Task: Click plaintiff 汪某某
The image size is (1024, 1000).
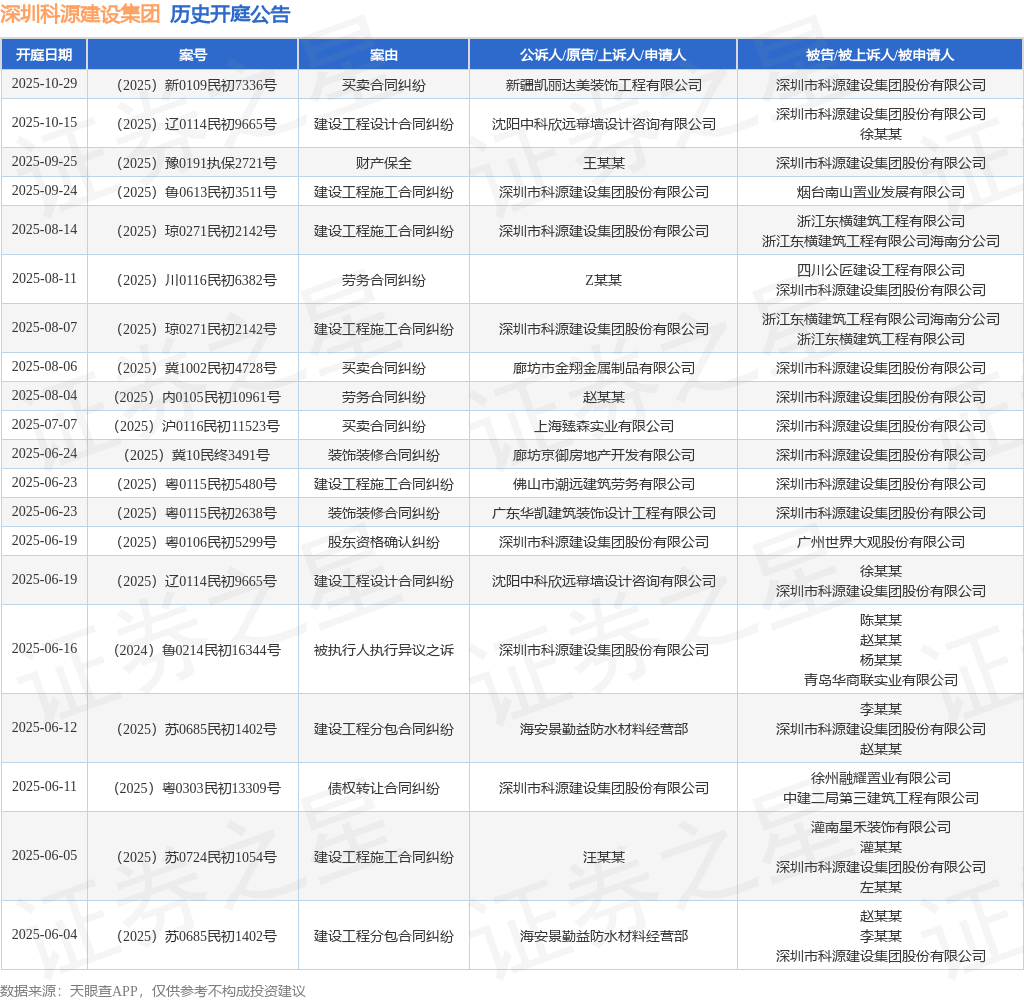Action: (x=603, y=857)
